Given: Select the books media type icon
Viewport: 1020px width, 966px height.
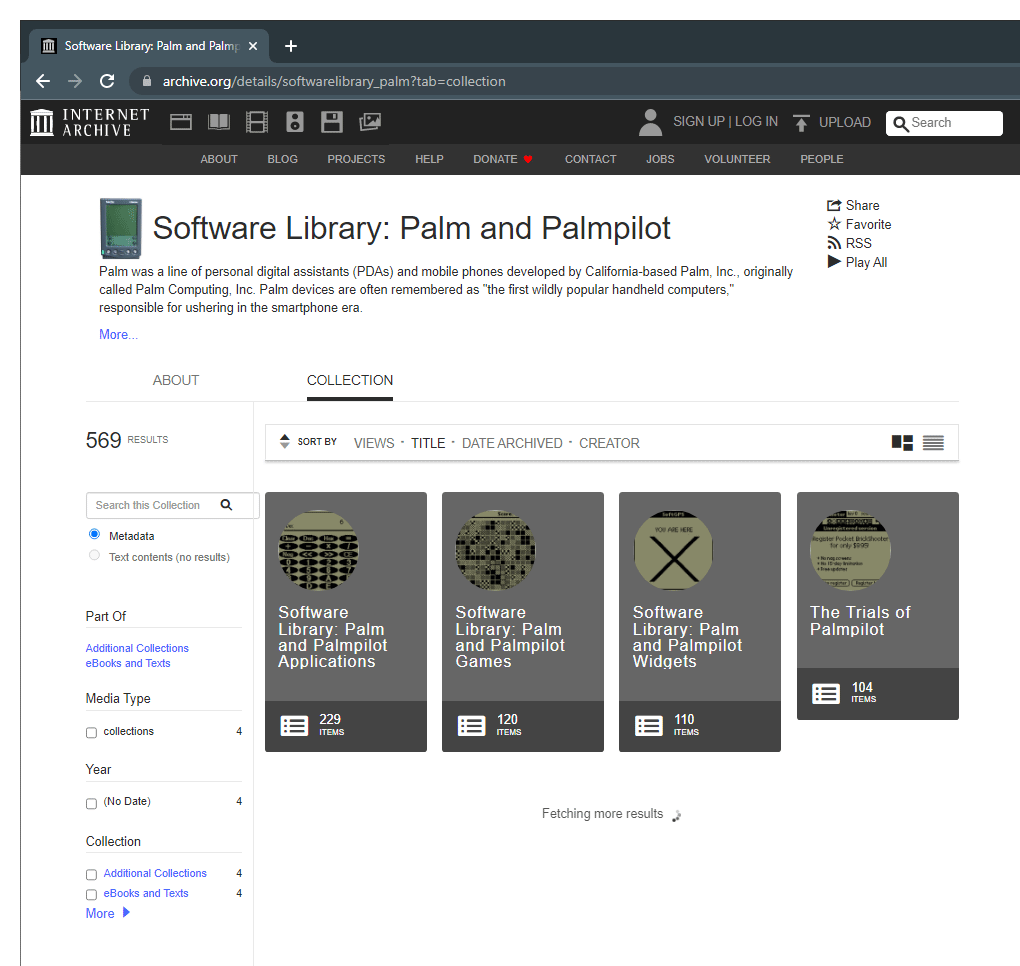Looking at the screenshot, I should pos(219,121).
